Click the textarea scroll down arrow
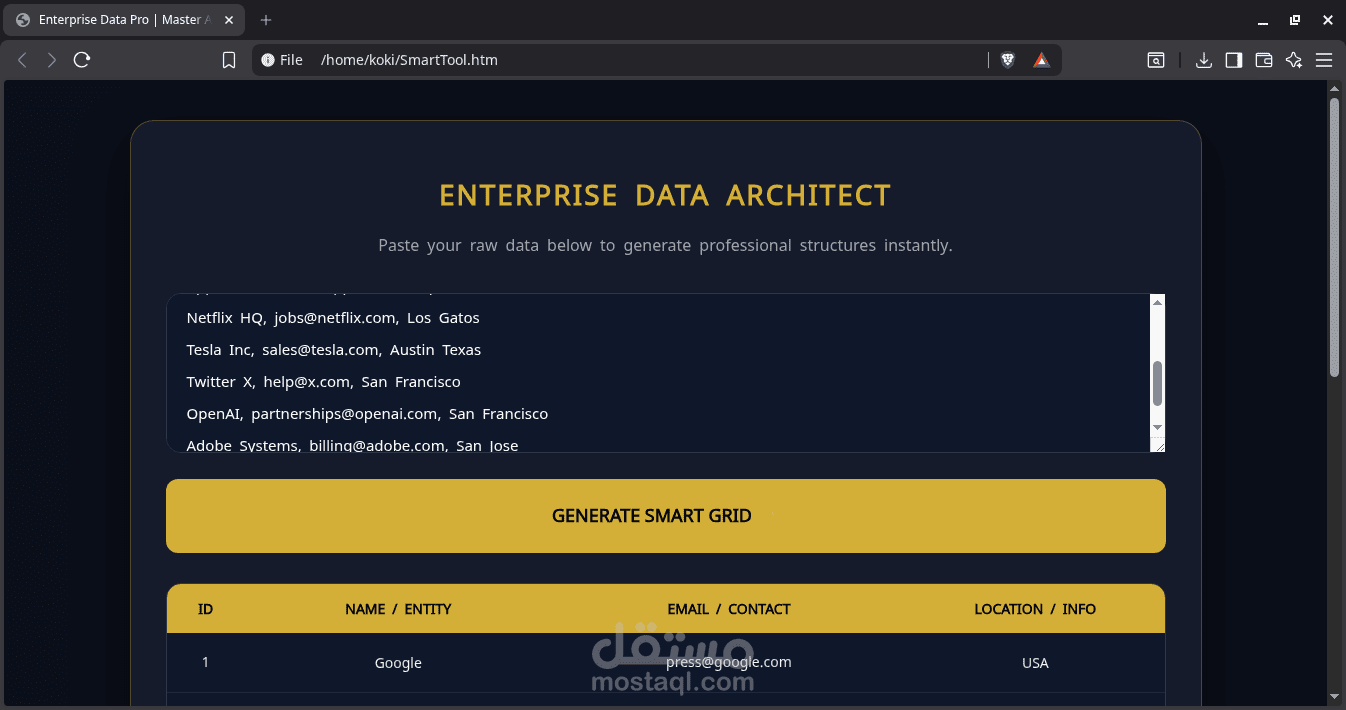1346x710 pixels. tap(1158, 427)
